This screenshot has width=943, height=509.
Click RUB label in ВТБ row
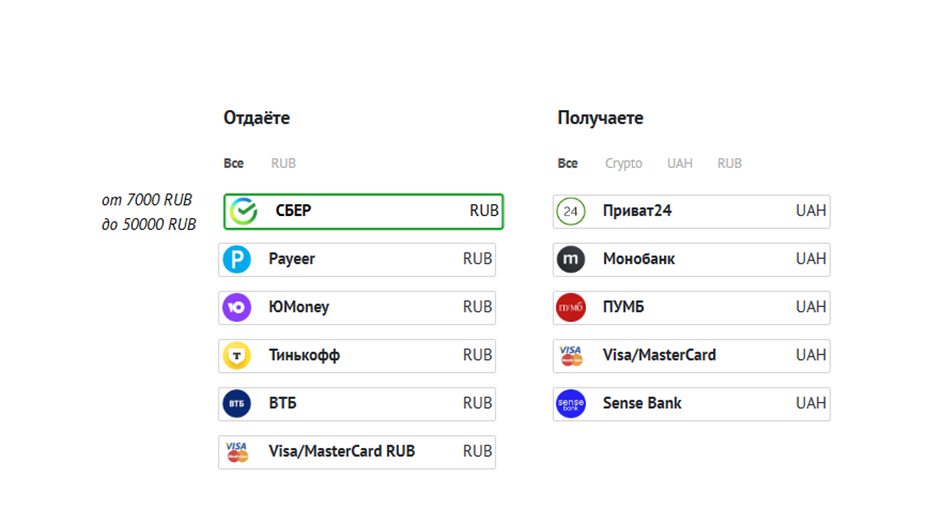tap(478, 403)
